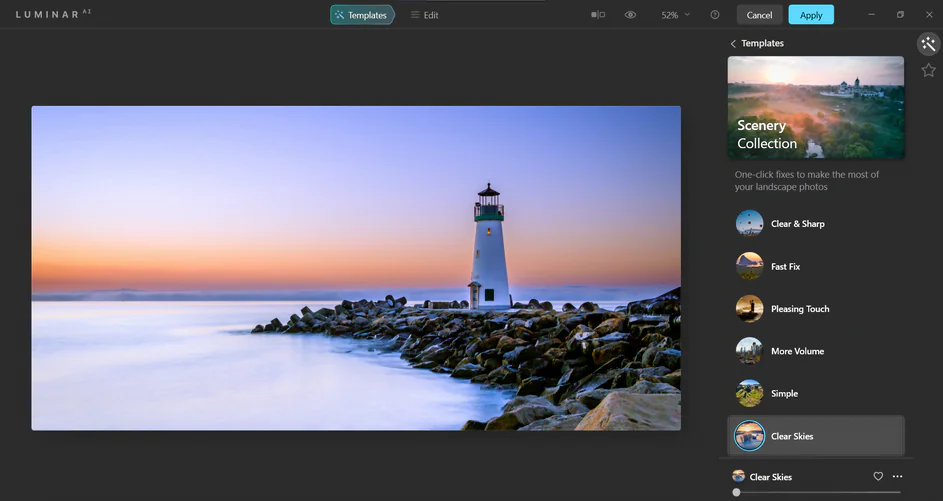
Task: Click the Scenery Collection banner thumbnail
Action: [x=815, y=107]
